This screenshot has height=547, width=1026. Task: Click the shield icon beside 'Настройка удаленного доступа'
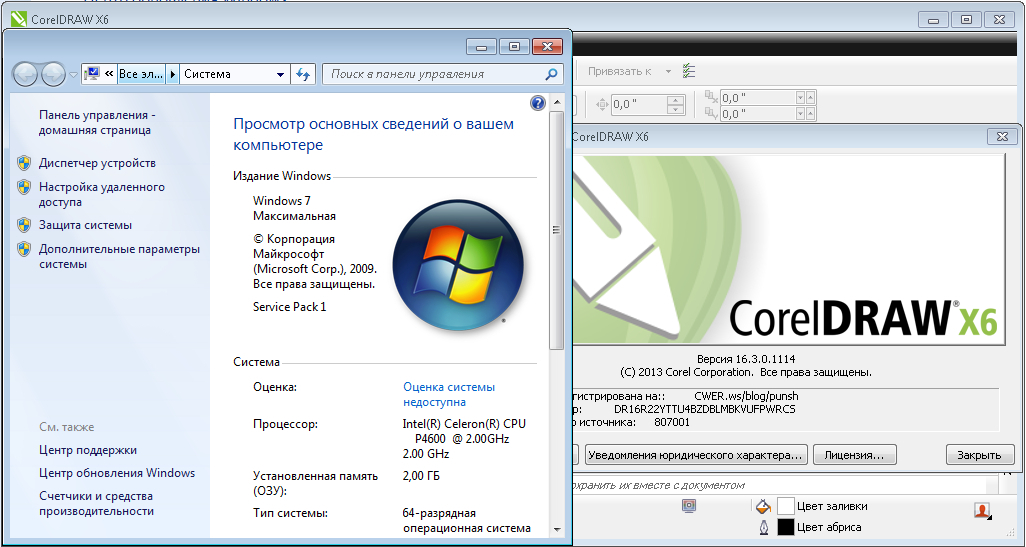24,187
